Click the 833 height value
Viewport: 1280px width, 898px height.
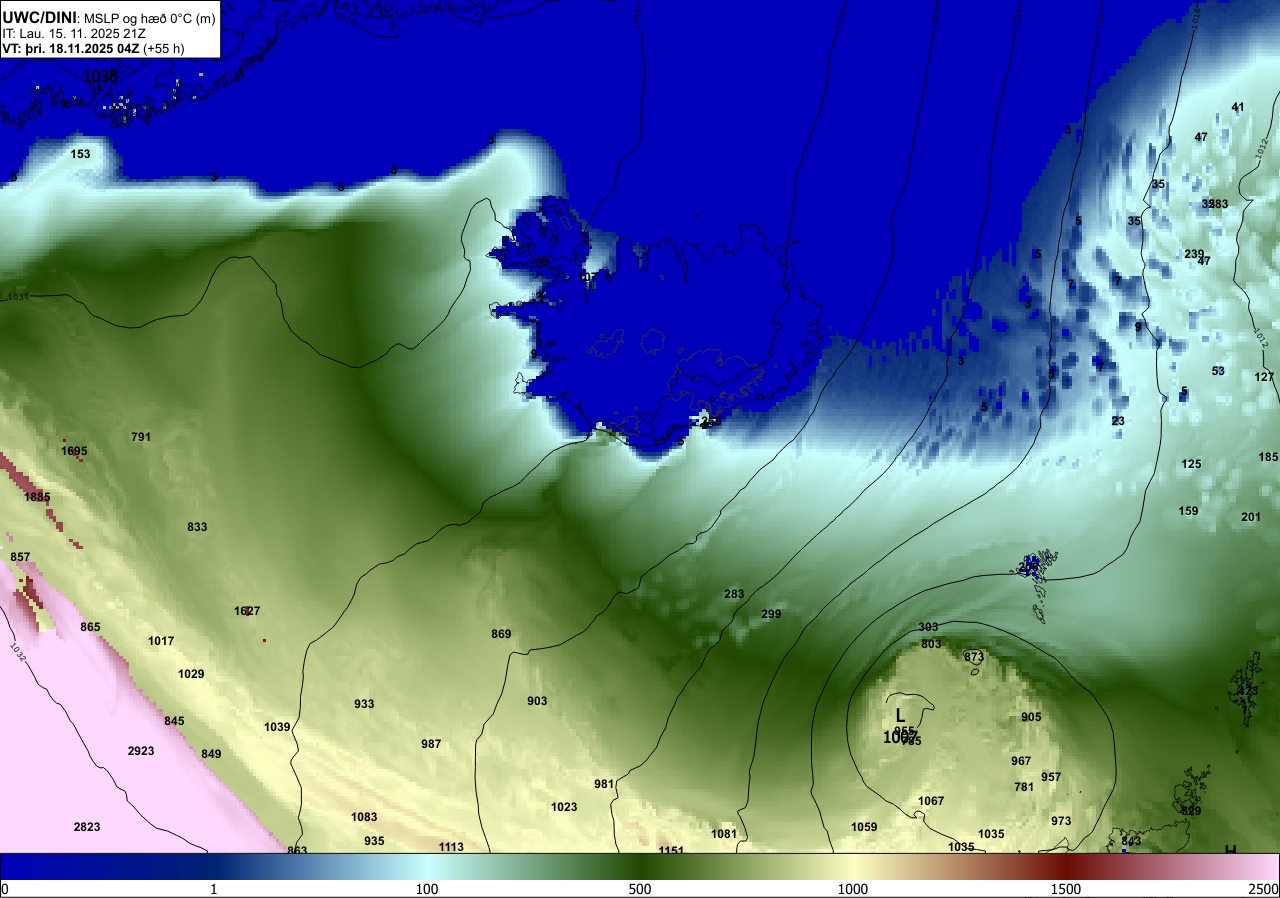(197, 527)
